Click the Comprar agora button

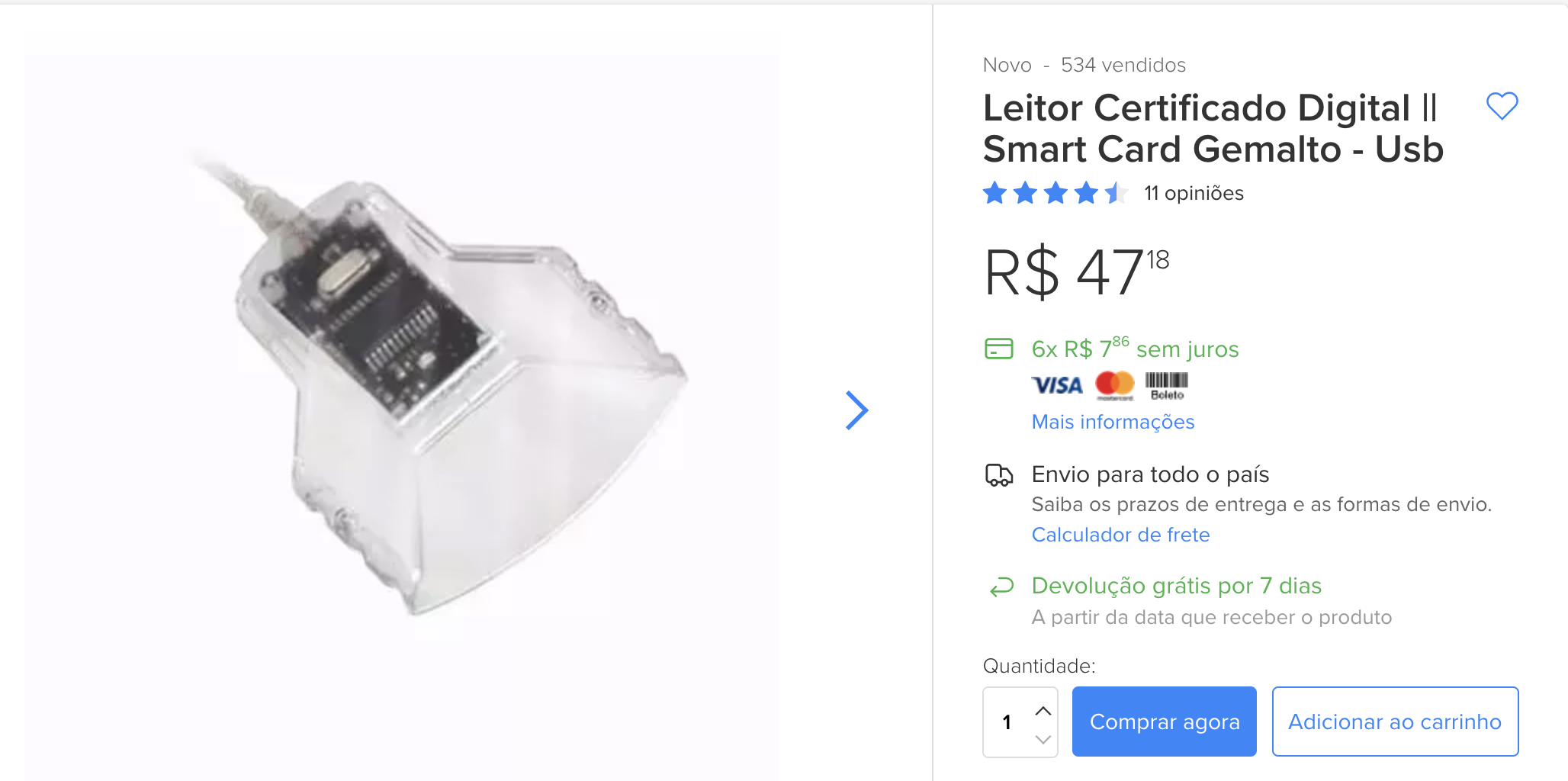pos(1164,722)
